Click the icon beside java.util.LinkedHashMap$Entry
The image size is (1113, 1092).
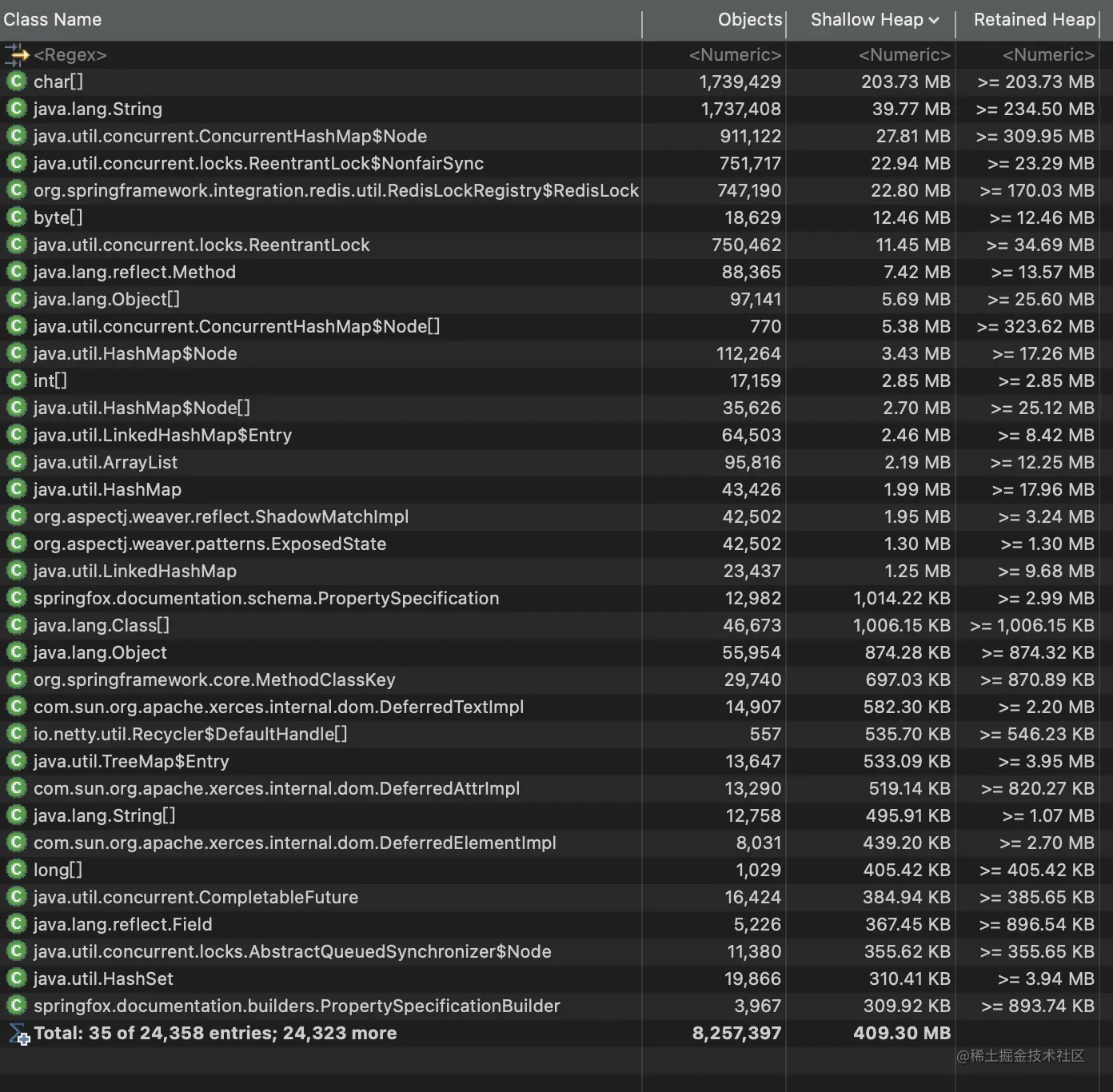16,435
